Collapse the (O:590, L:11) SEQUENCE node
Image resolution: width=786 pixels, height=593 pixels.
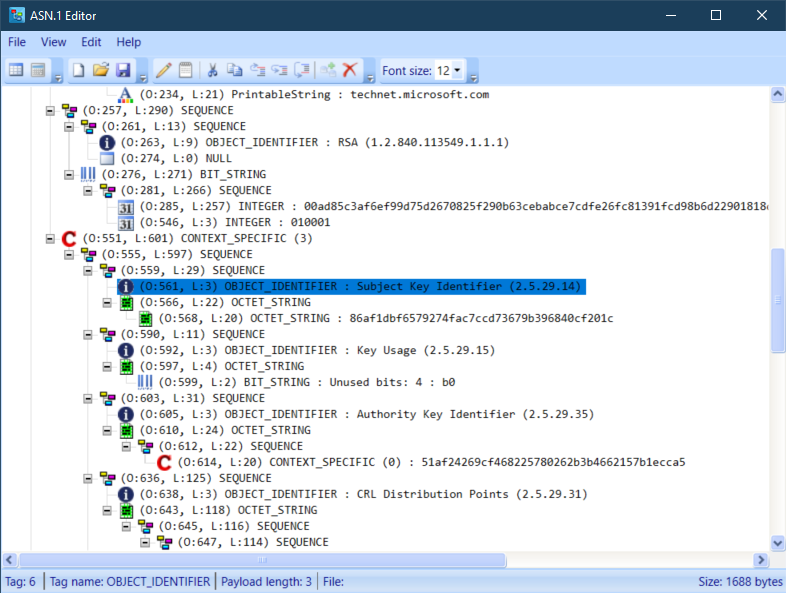tap(88, 334)
